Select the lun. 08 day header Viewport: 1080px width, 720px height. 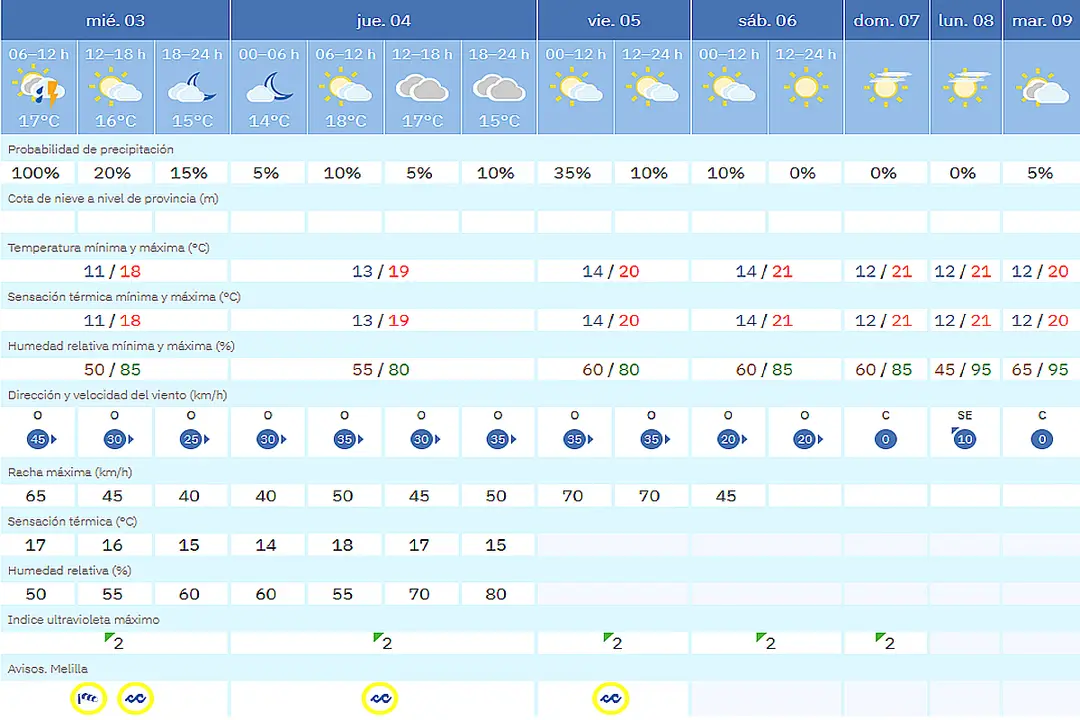966,20
